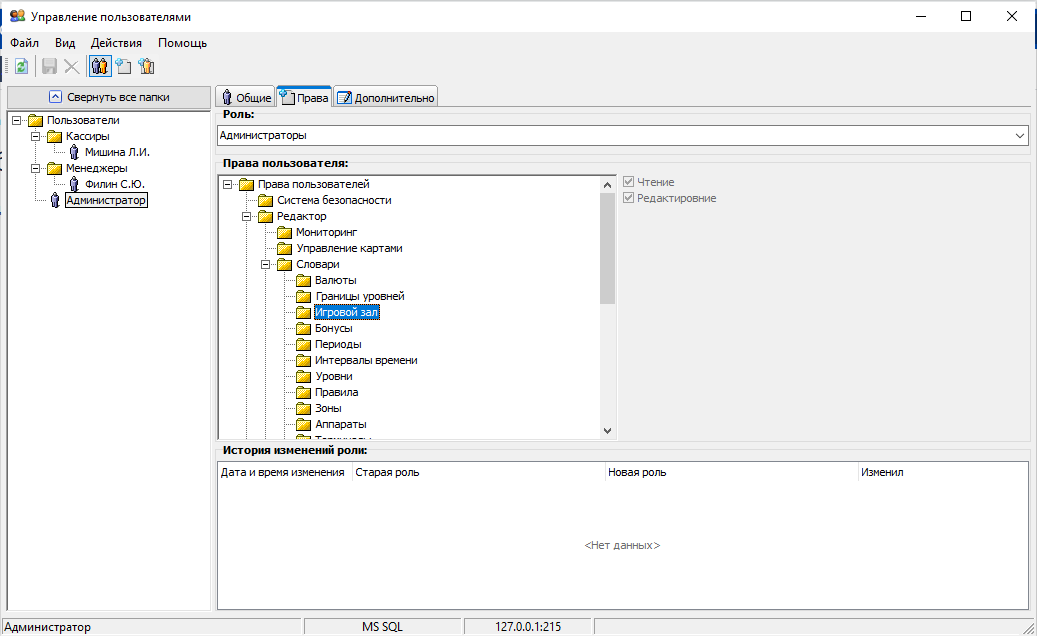Open the Помощь menu
1037x636 pixels.
pyautogui.click(x=183, y=43)
